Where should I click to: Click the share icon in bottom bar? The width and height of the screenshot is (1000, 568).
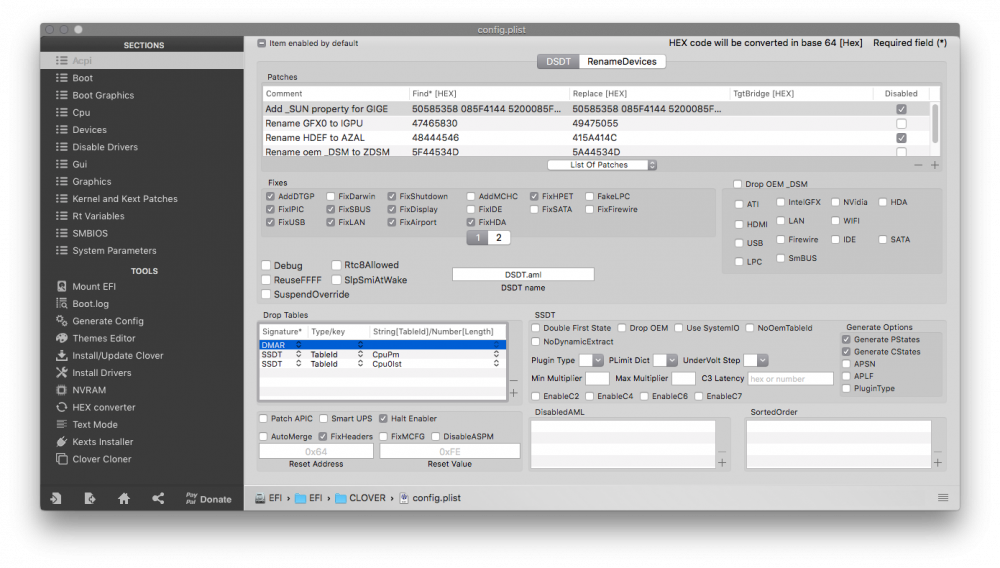point(158,499)
